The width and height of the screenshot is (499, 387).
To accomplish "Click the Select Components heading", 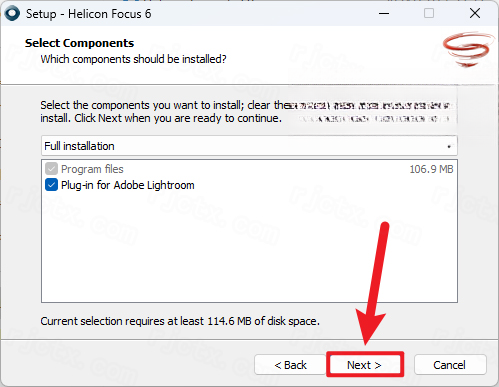I will 79,43.
